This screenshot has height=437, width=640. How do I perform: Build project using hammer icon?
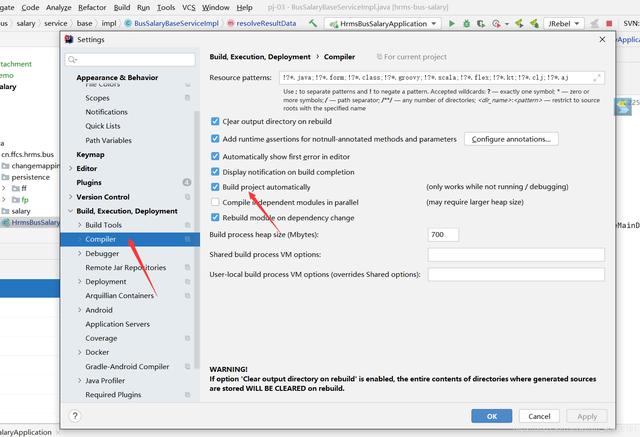(x=313, y=24)
